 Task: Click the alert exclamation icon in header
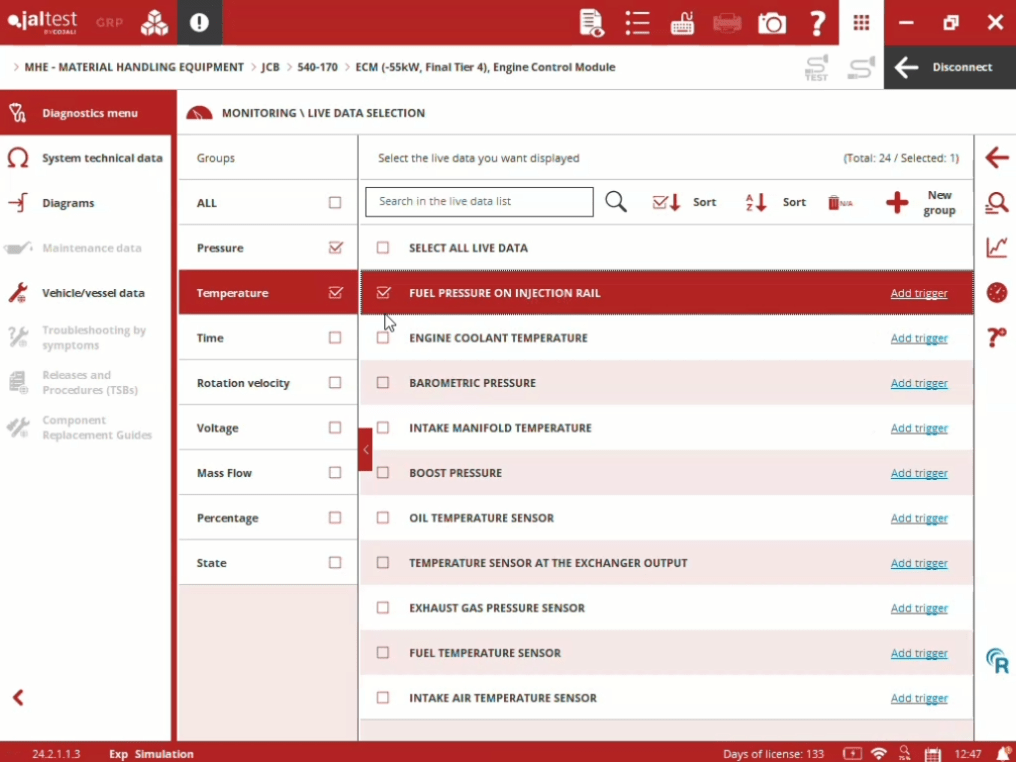200,23
